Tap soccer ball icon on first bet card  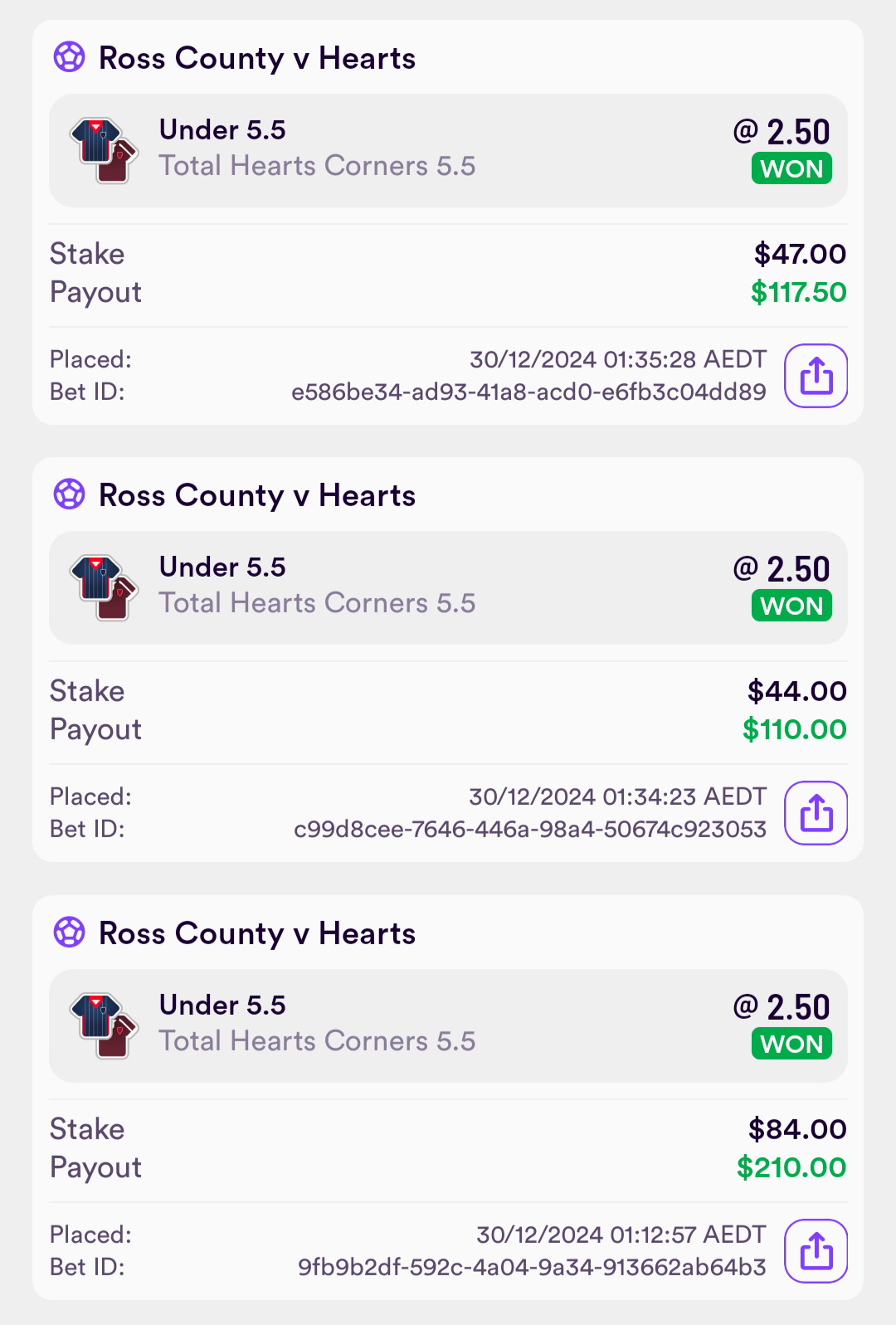point(70,58)
